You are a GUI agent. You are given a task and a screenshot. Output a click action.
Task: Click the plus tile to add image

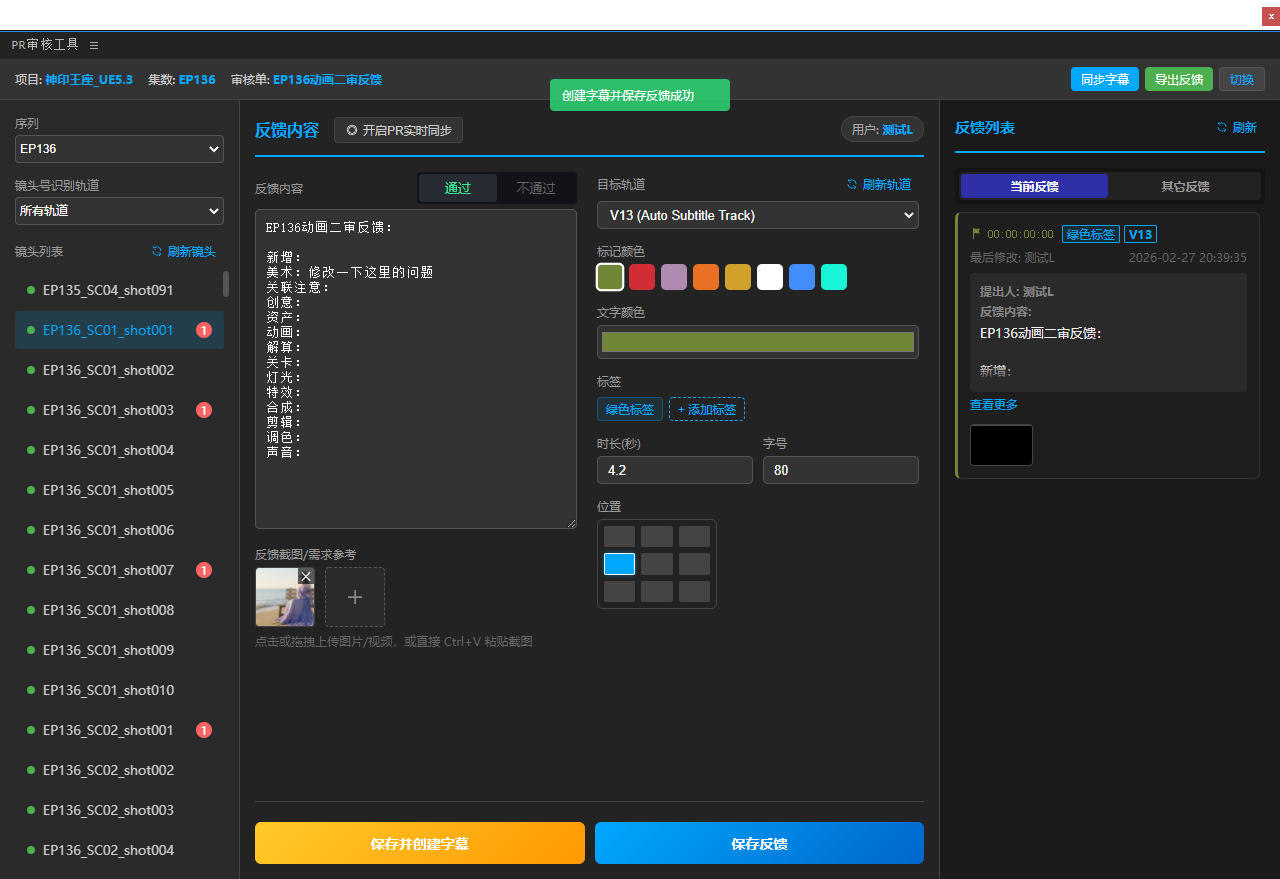(355, 597)
